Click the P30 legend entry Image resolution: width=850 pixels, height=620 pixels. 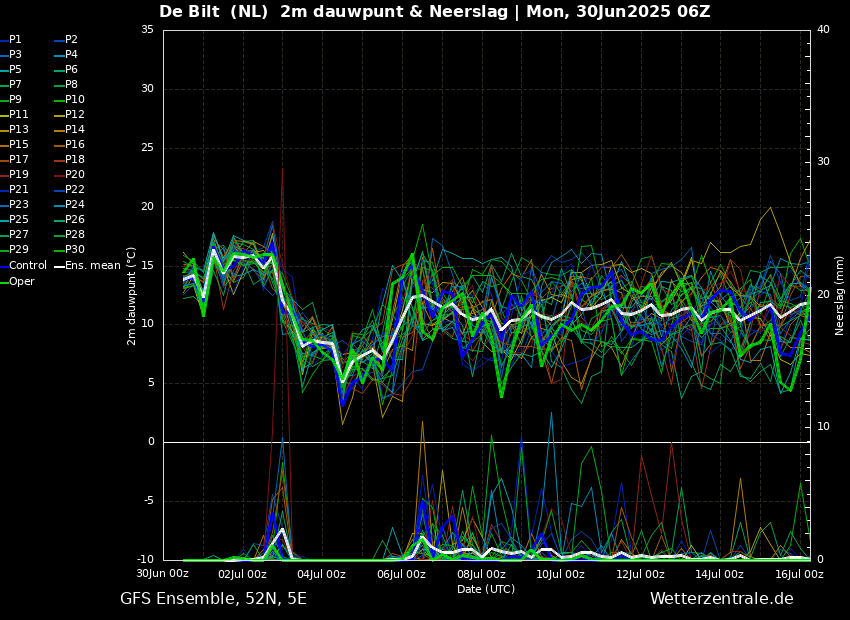point(70,250)
